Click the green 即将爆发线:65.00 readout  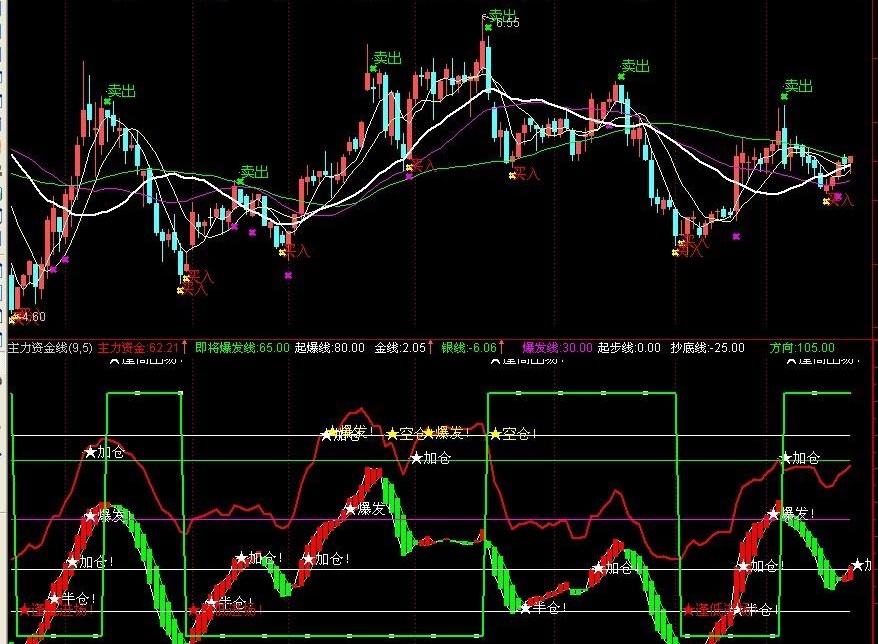point(242,348)
